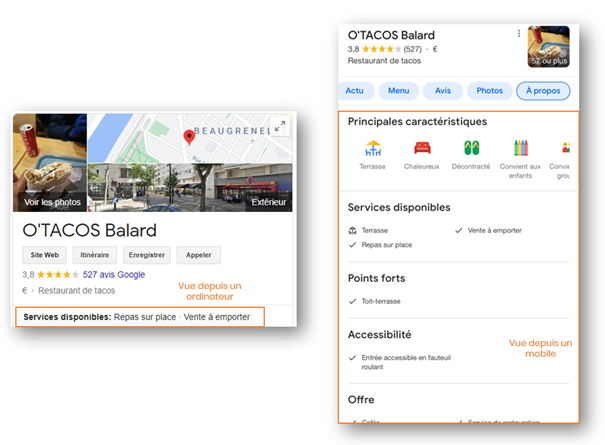Open the Actu tab in mobile view
The image size is (605, 445).
coord(356,91)
